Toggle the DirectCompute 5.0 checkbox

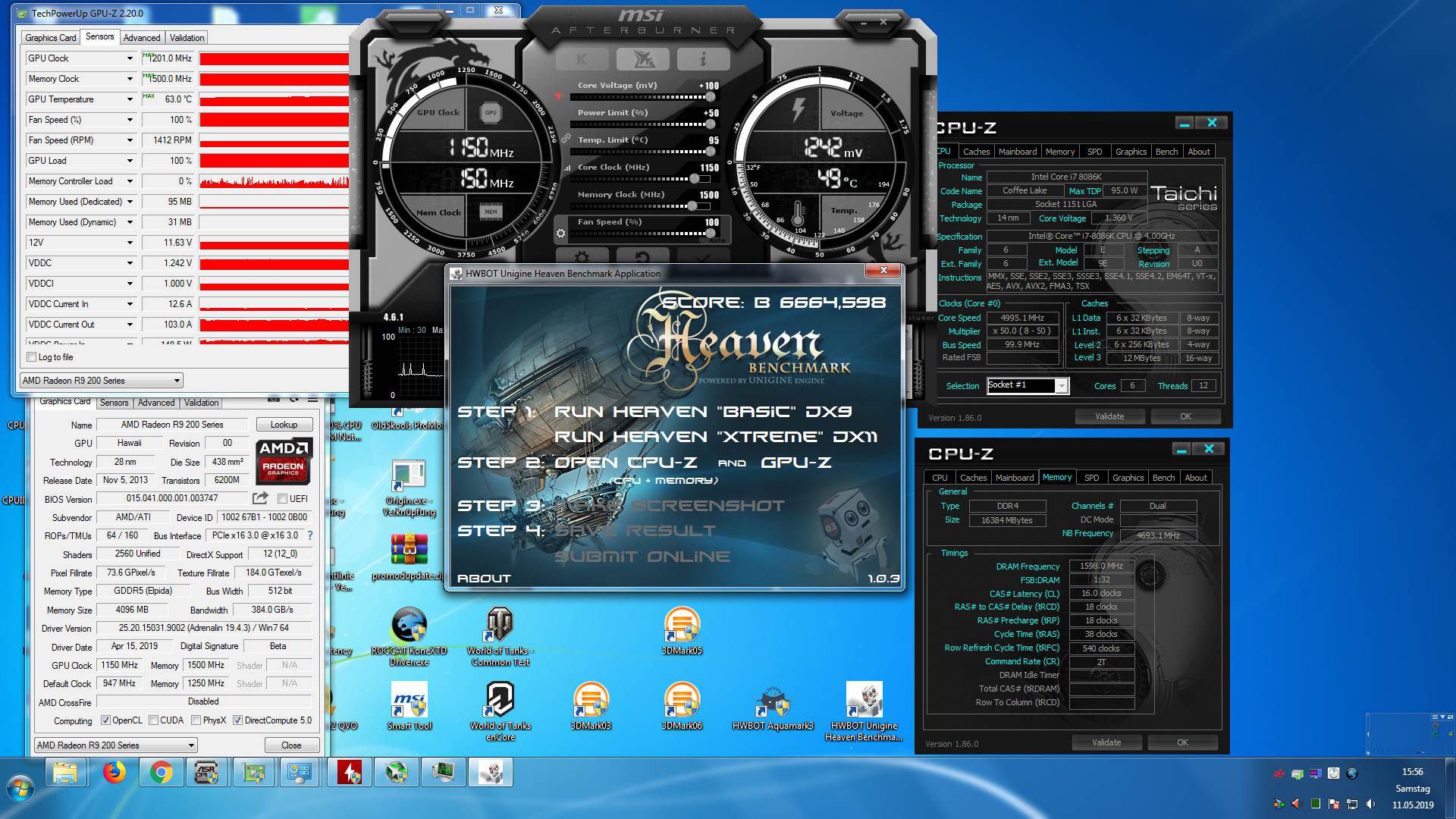[237, 720]
